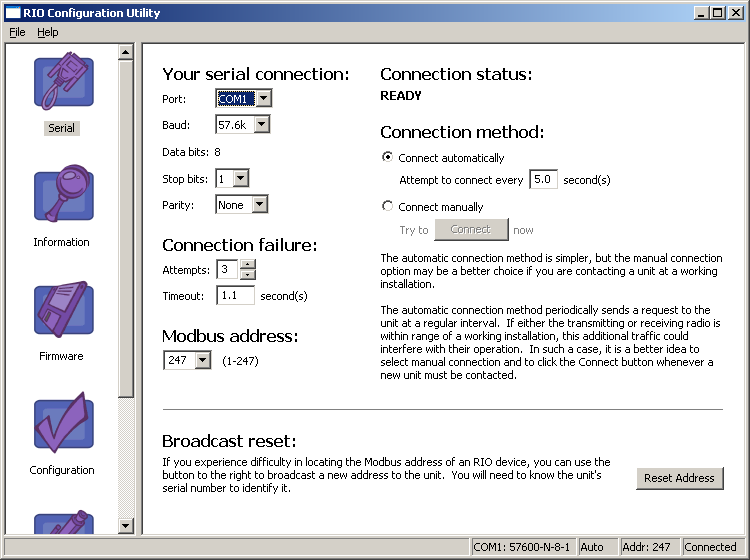Expand the Baud 57.6k dropdown
This screenshot has width=750, height=560.
[261, 124]
